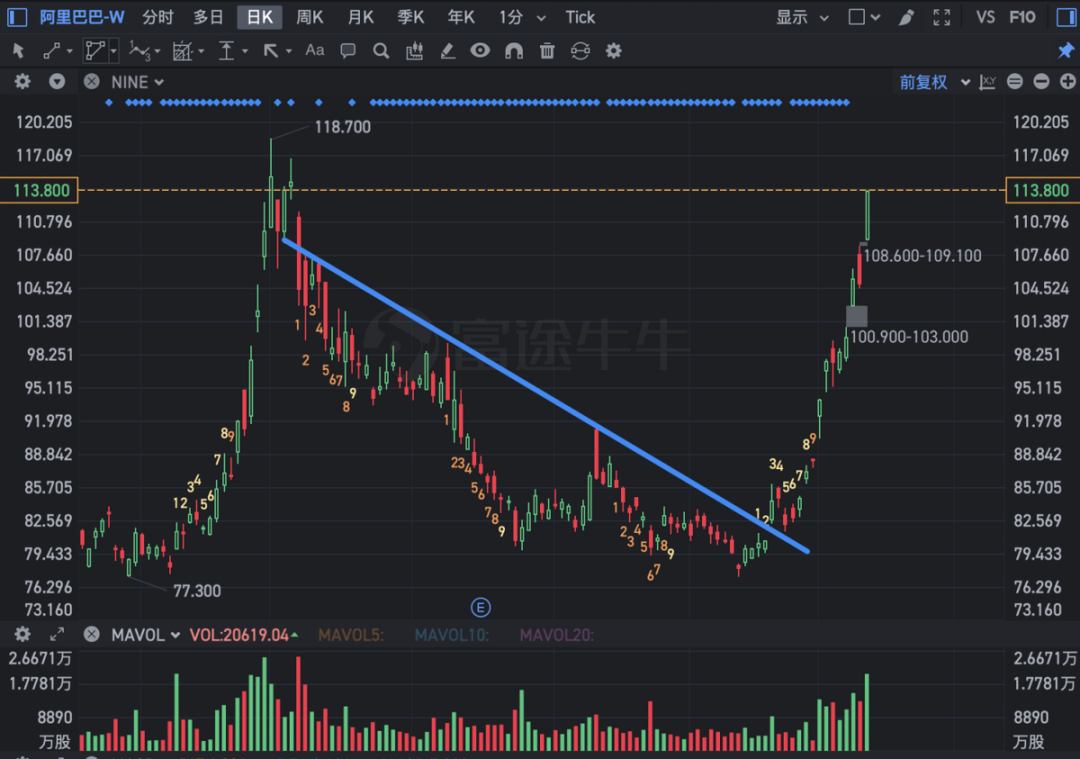Viewport: 1080px width, 759px height.
Task: Open the 前复权 adjustment dropdown
Action: 935,82
